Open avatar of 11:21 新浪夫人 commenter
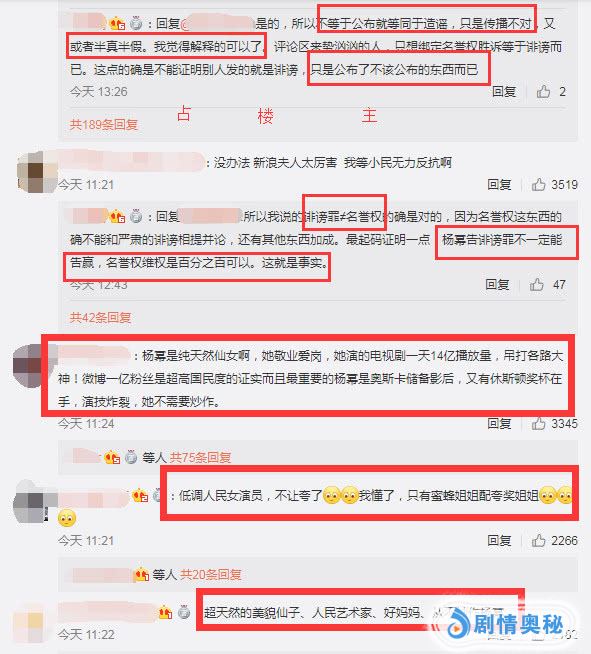The width and height of the screenshot is (591, 654). [x=36, y=172]
